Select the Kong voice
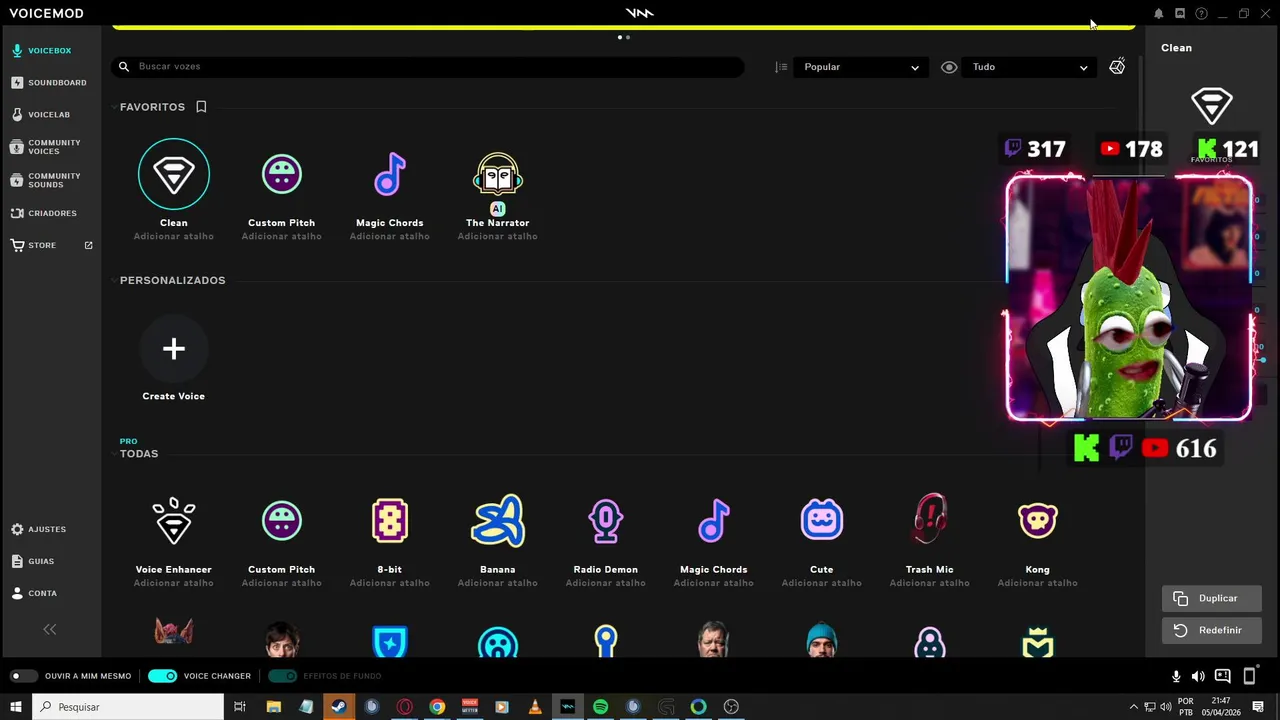 tap(1038, 521)
